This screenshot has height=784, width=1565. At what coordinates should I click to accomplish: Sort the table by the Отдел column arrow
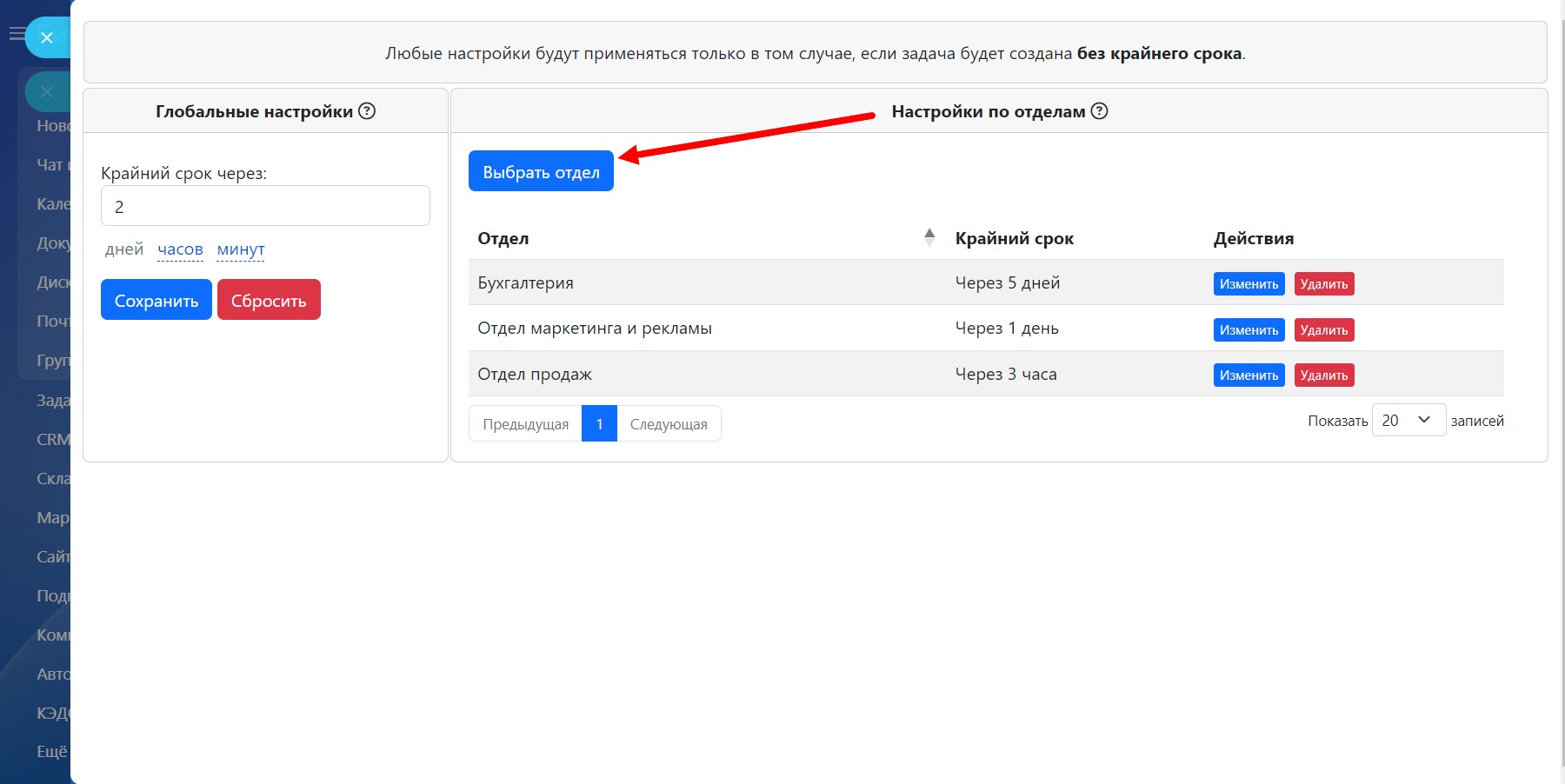tap(929, 237)
